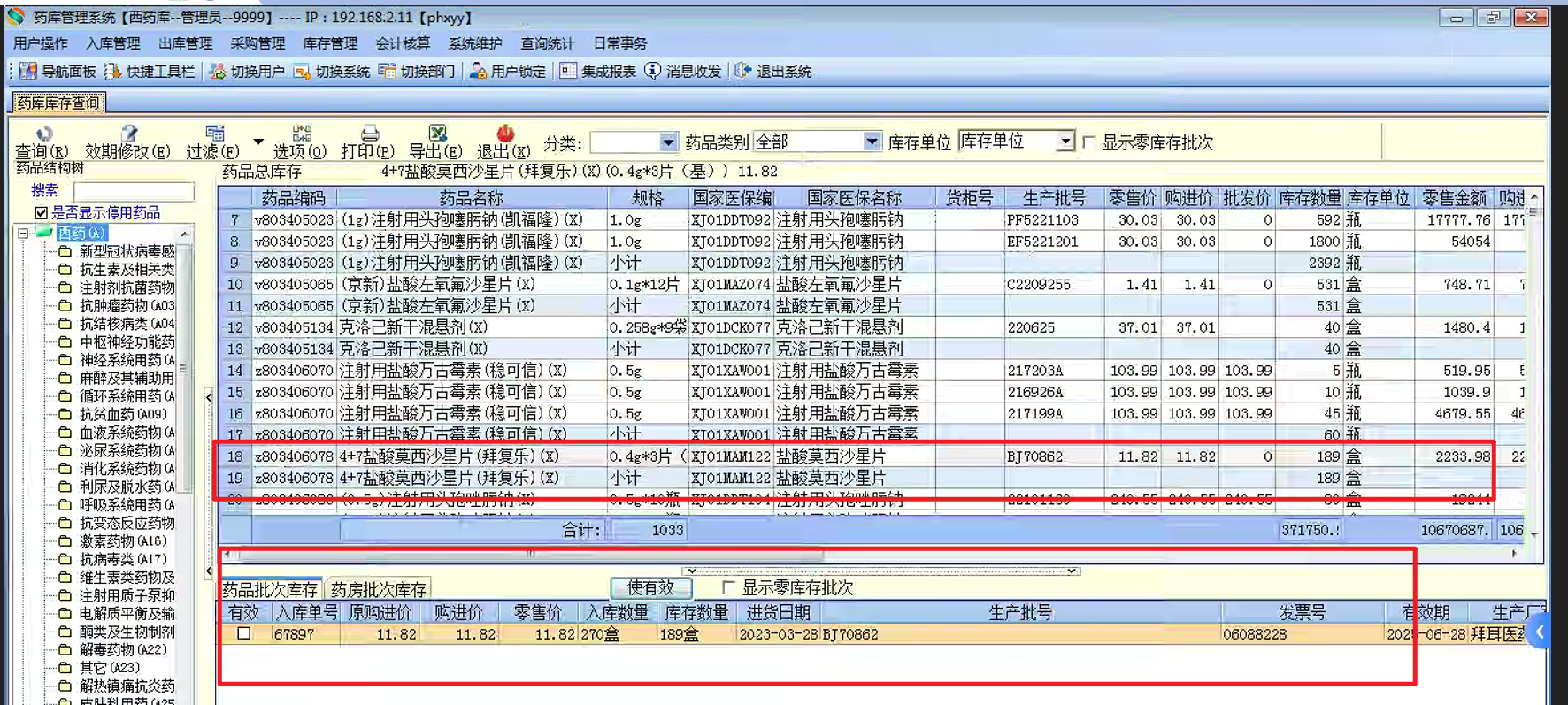Open the 出库管理 menu

[186, 43]
